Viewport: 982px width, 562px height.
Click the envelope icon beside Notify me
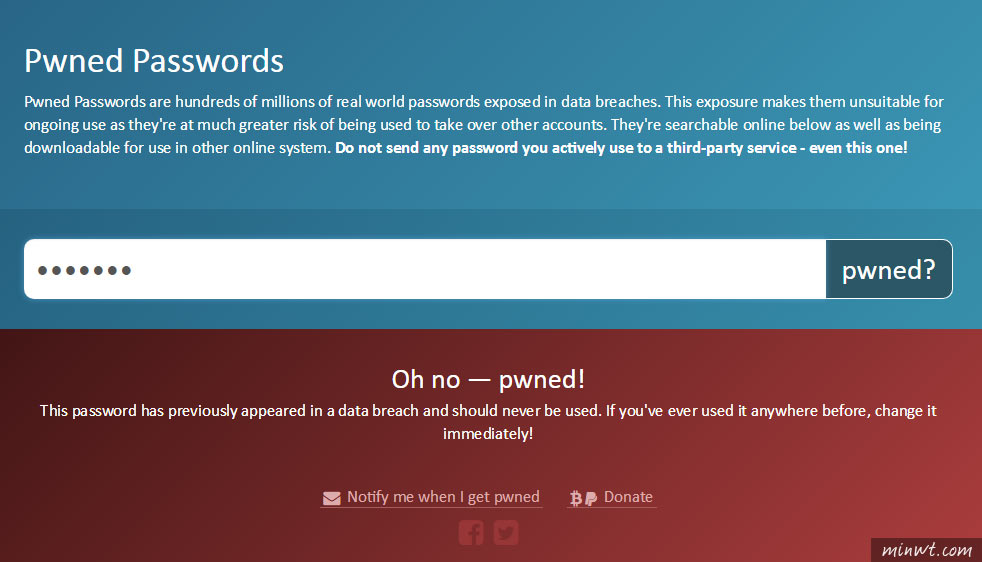tap(331, 498)
